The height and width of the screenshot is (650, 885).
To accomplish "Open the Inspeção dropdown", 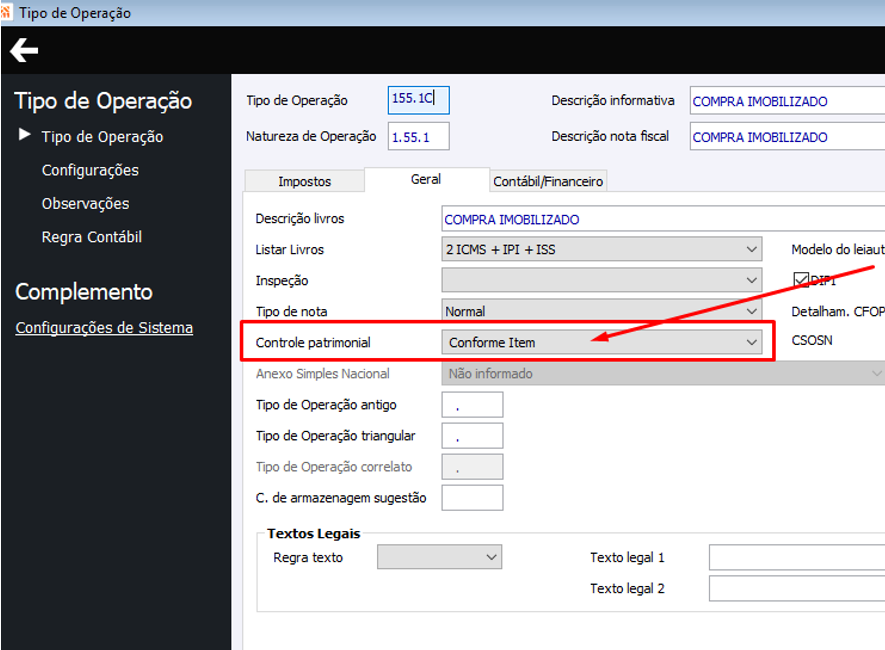I will (x=602, y=280).
